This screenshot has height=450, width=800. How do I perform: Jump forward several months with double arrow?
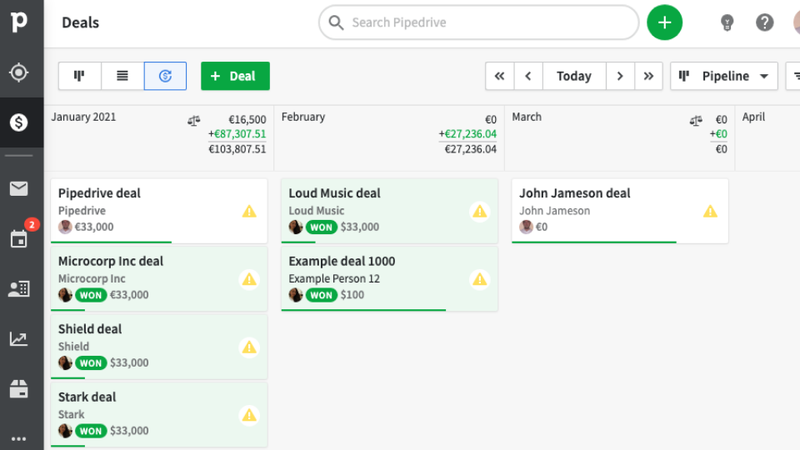[x=648, y=76]
